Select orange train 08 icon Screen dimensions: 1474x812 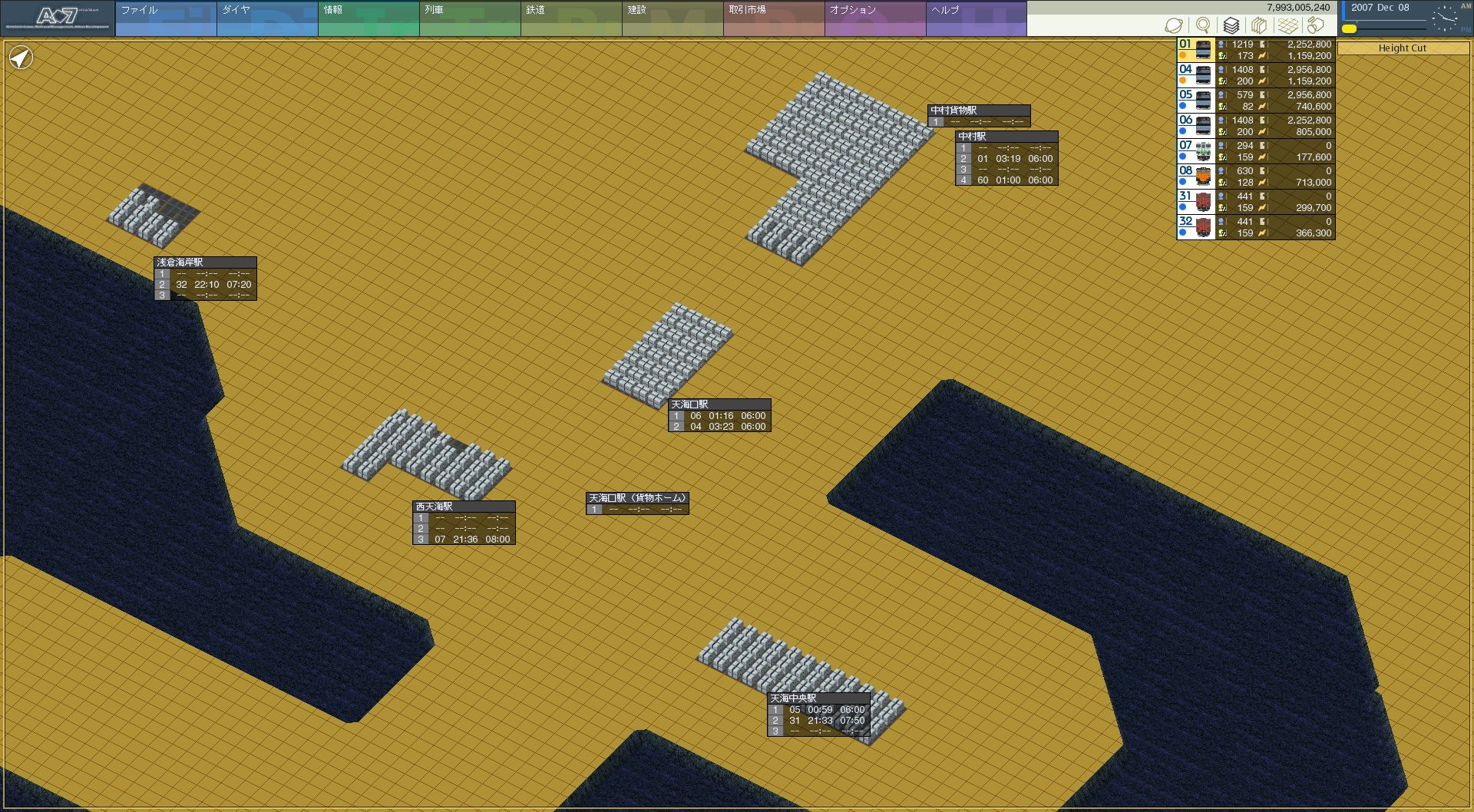tap(1203, 177)
